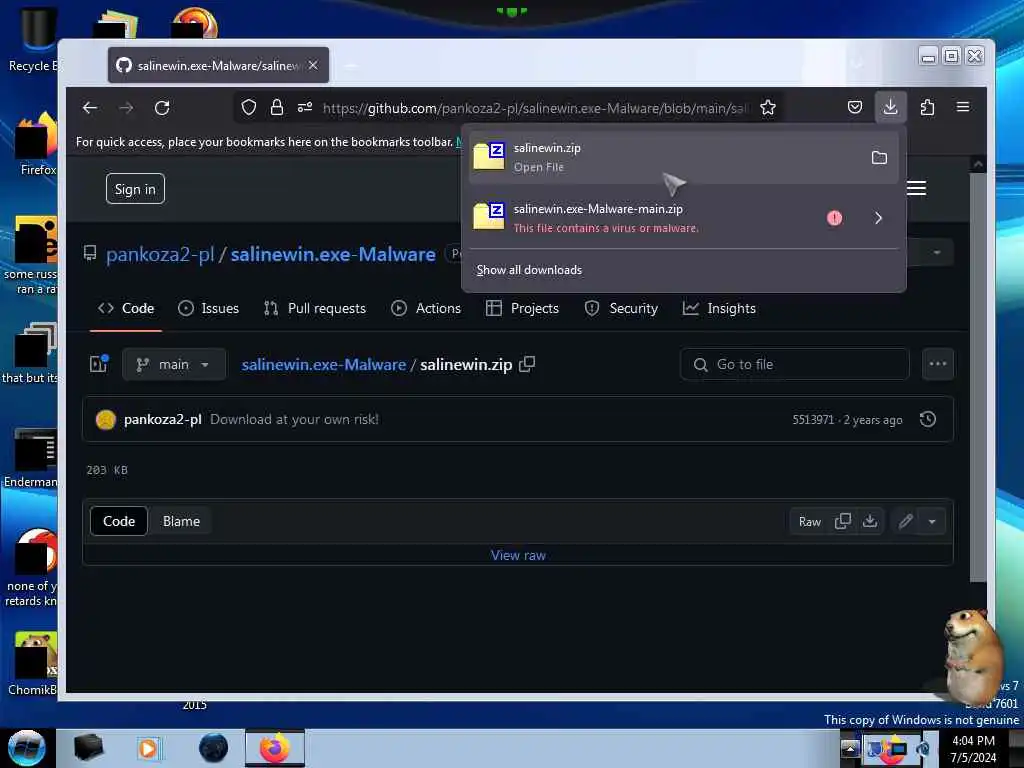
Task: Open the tracking protection shield icon
Action: coord(249,108)
